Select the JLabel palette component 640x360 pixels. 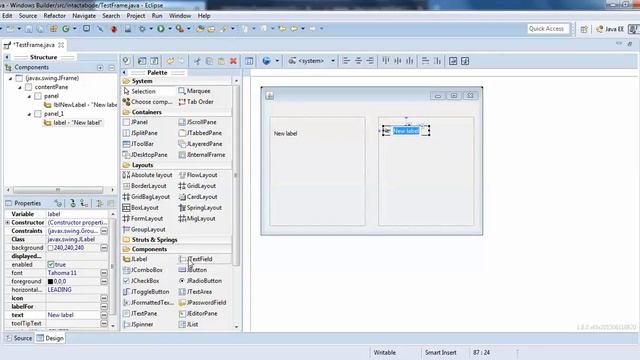[x=135, y=259]
